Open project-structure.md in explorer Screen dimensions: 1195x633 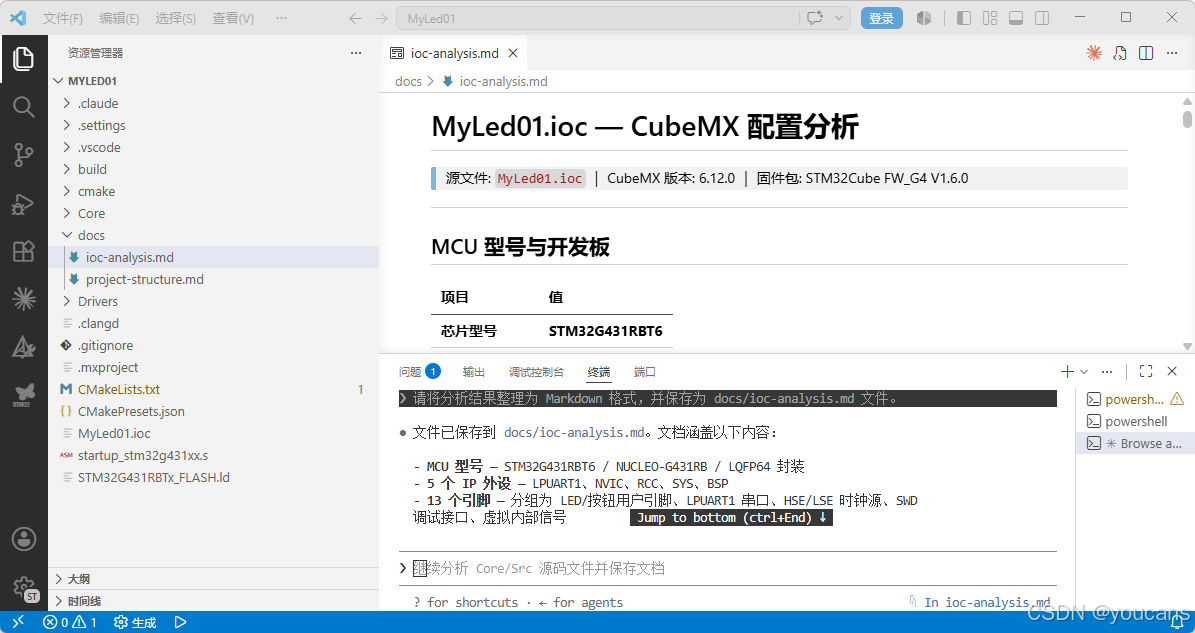(x=213, y=279)
